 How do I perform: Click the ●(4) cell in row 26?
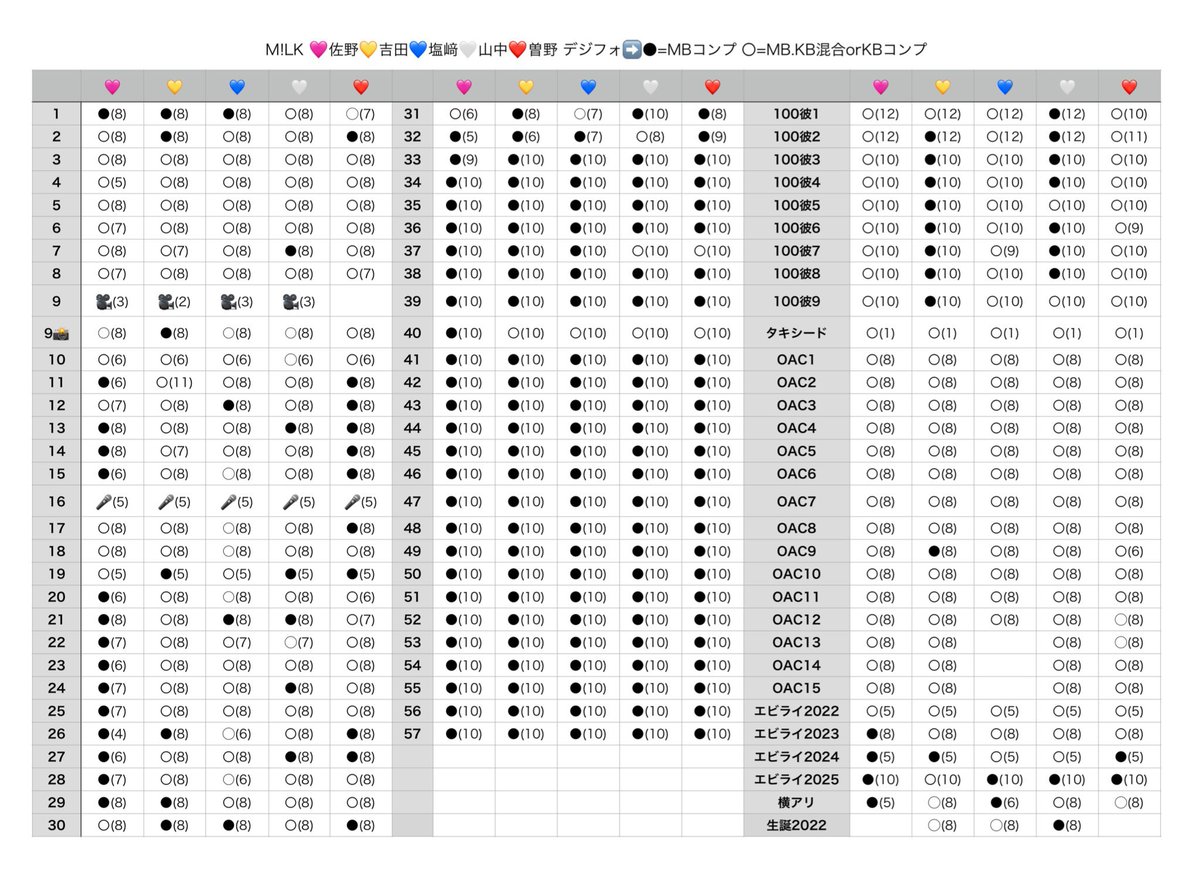tap(112, 733)
